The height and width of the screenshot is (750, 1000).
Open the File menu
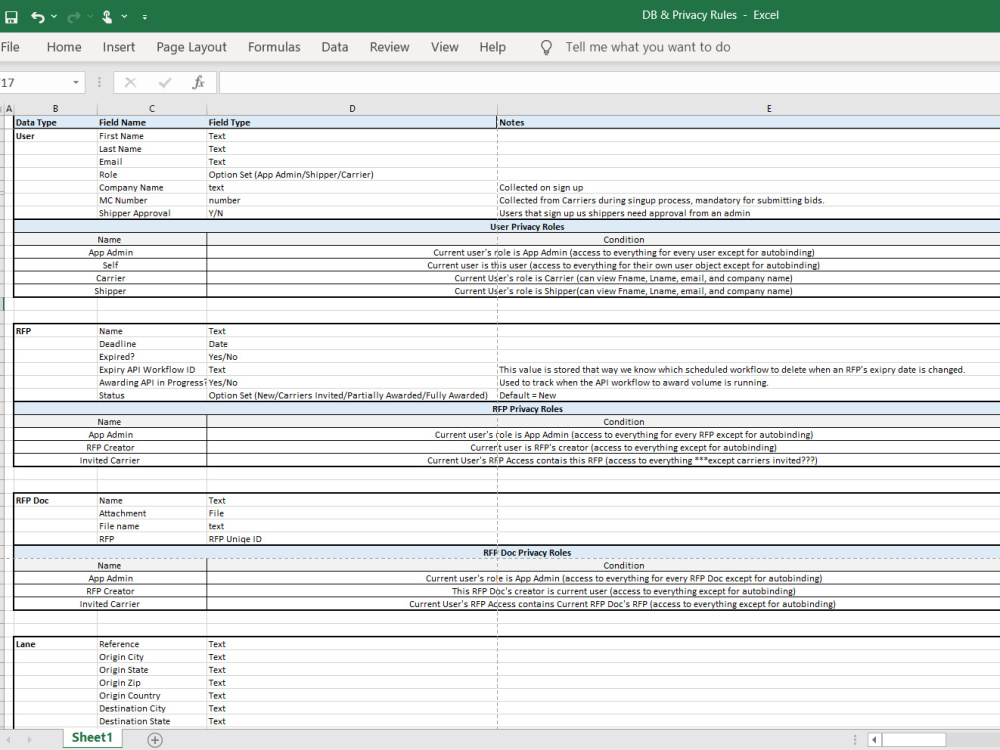pyautogui.click(x=10, y=47)
